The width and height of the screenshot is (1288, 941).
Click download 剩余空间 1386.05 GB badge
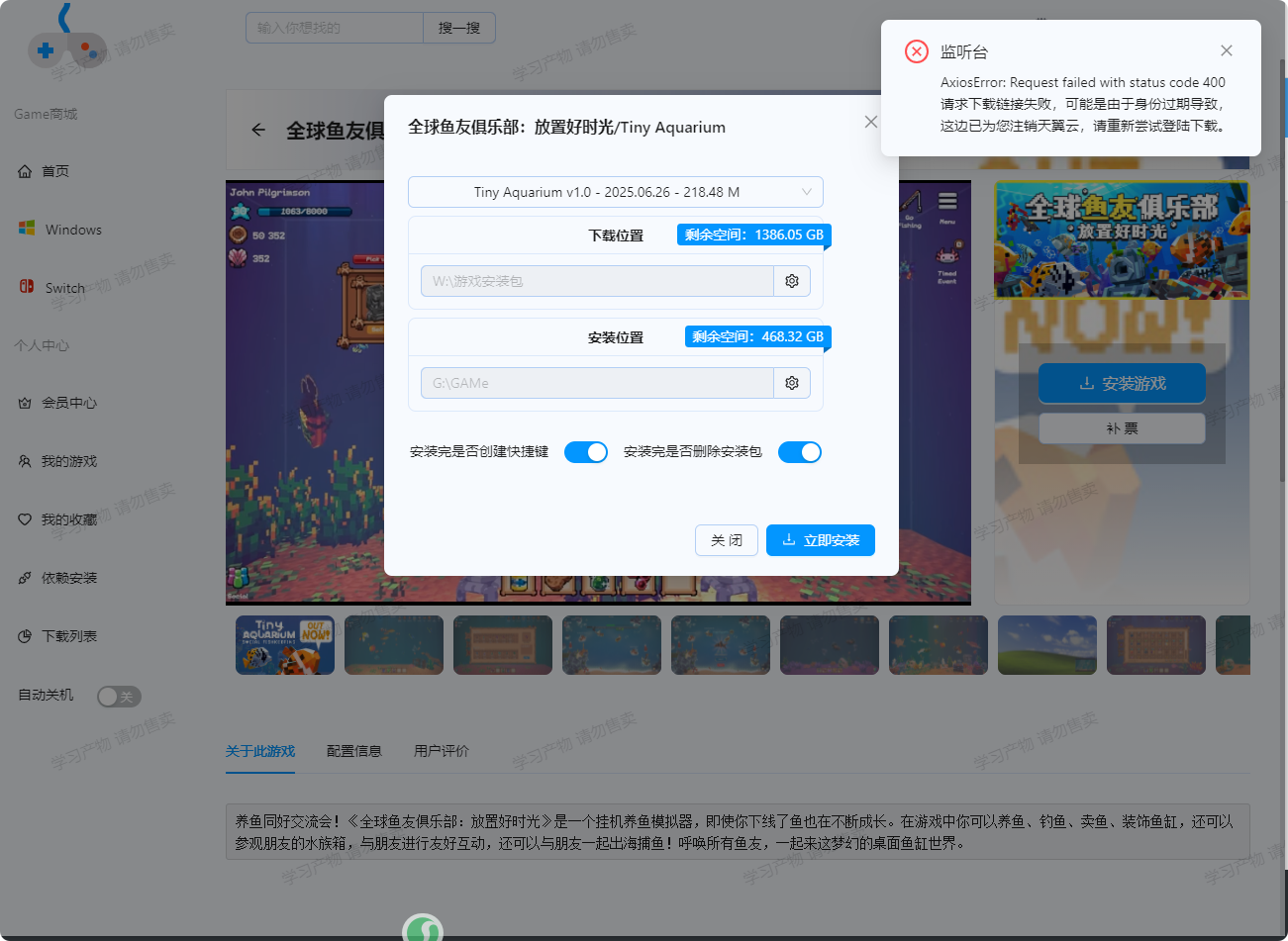[x=754, y=235]
